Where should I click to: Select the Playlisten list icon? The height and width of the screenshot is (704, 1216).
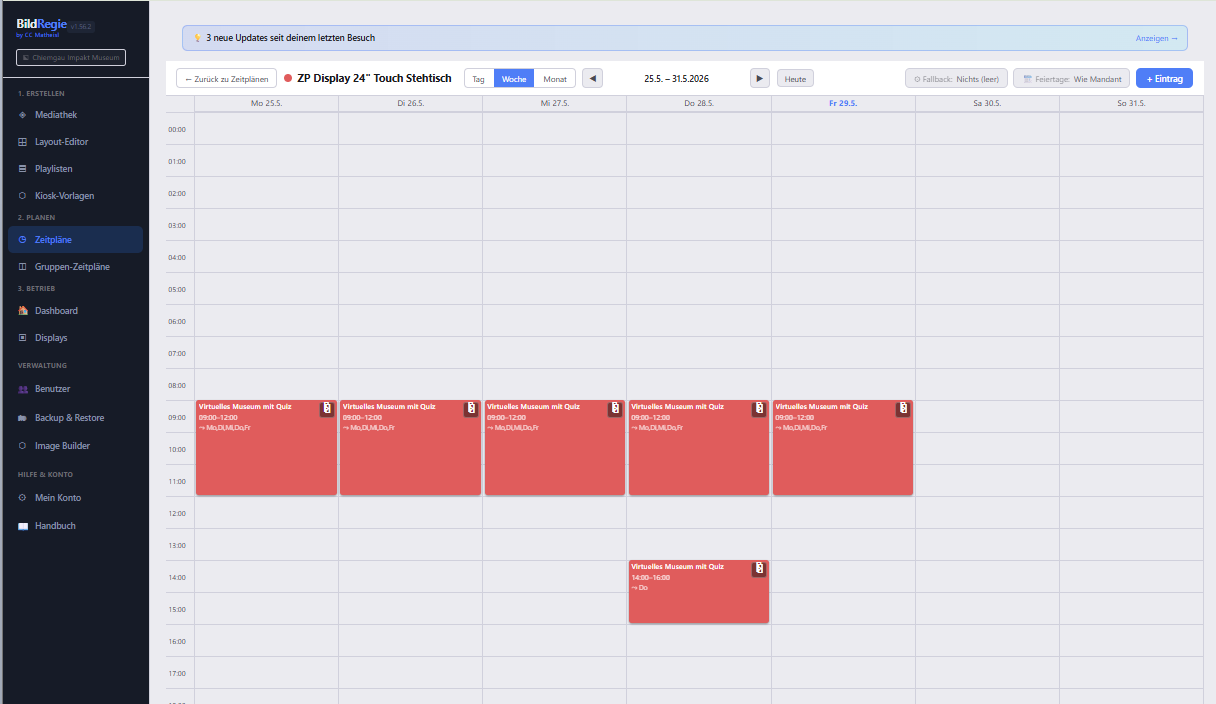pos(22,169)
